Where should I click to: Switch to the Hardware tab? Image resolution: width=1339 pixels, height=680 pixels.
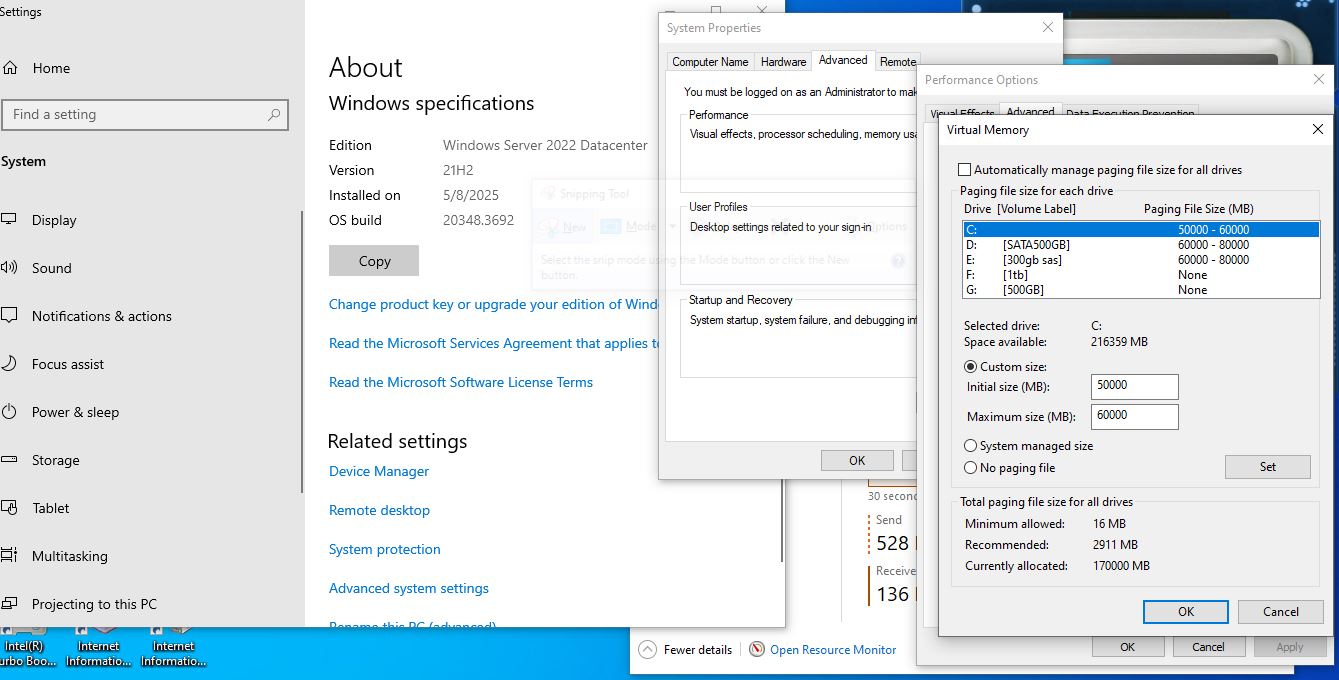(x=783, y=62)
